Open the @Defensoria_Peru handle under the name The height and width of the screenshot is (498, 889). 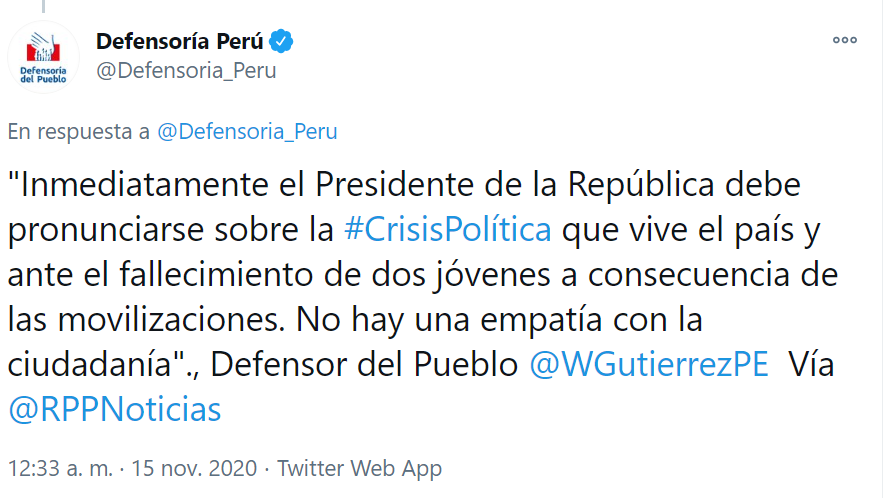[x=186, y=71]
